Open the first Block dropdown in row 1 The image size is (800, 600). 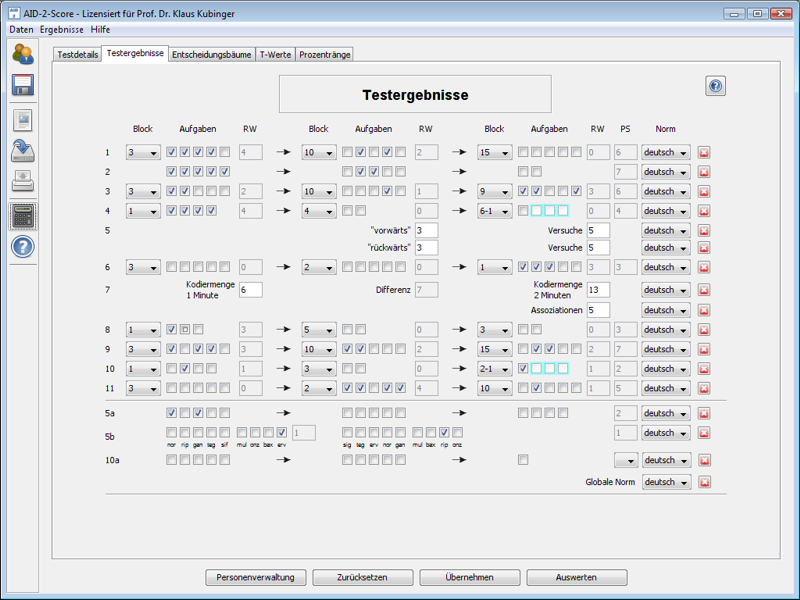pyautogui.click(x=143, y=153)
